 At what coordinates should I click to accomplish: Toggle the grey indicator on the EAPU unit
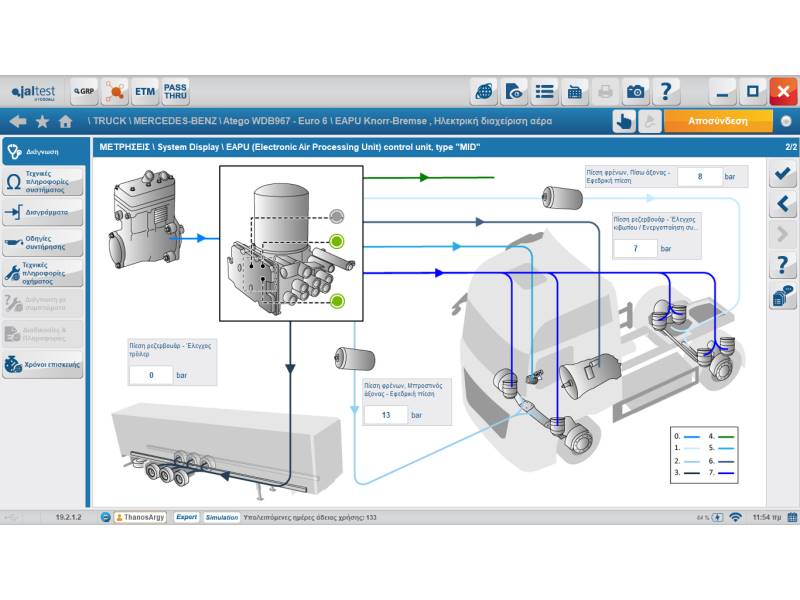[x=337, y=216]
